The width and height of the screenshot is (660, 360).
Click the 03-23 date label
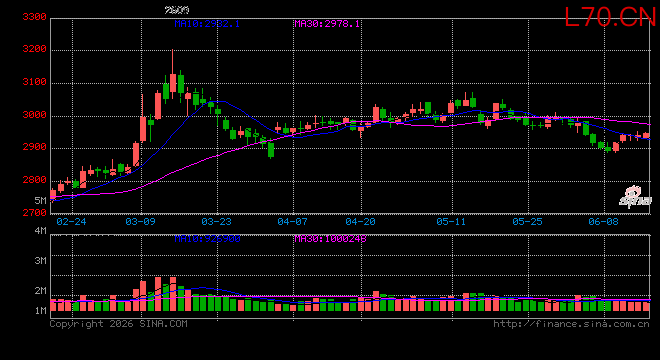pos(216,221)
